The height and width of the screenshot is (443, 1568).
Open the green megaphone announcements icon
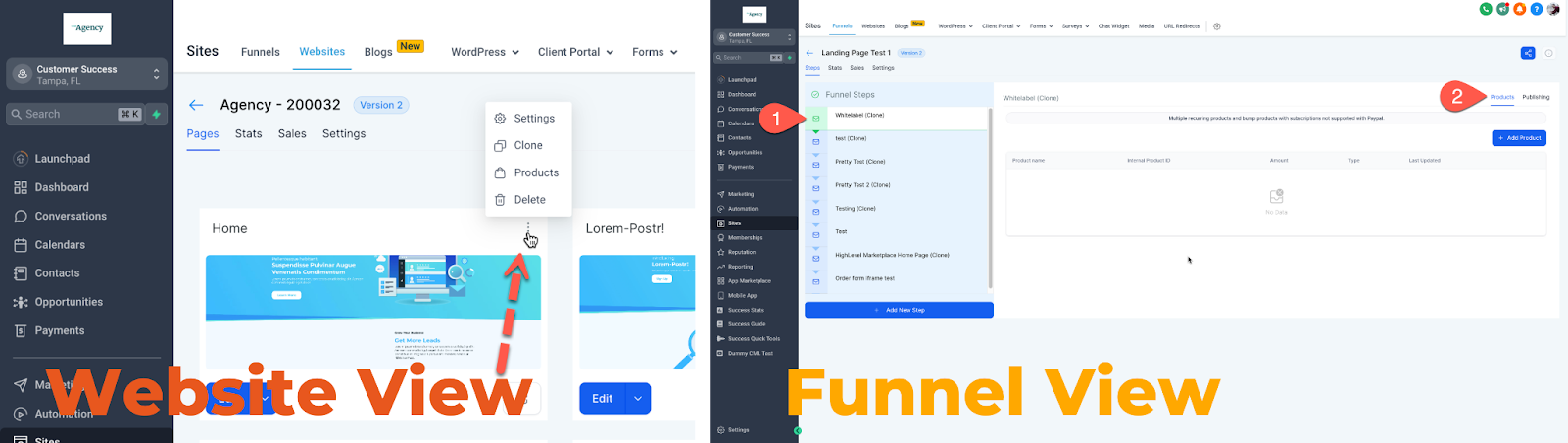[1502, 9]
